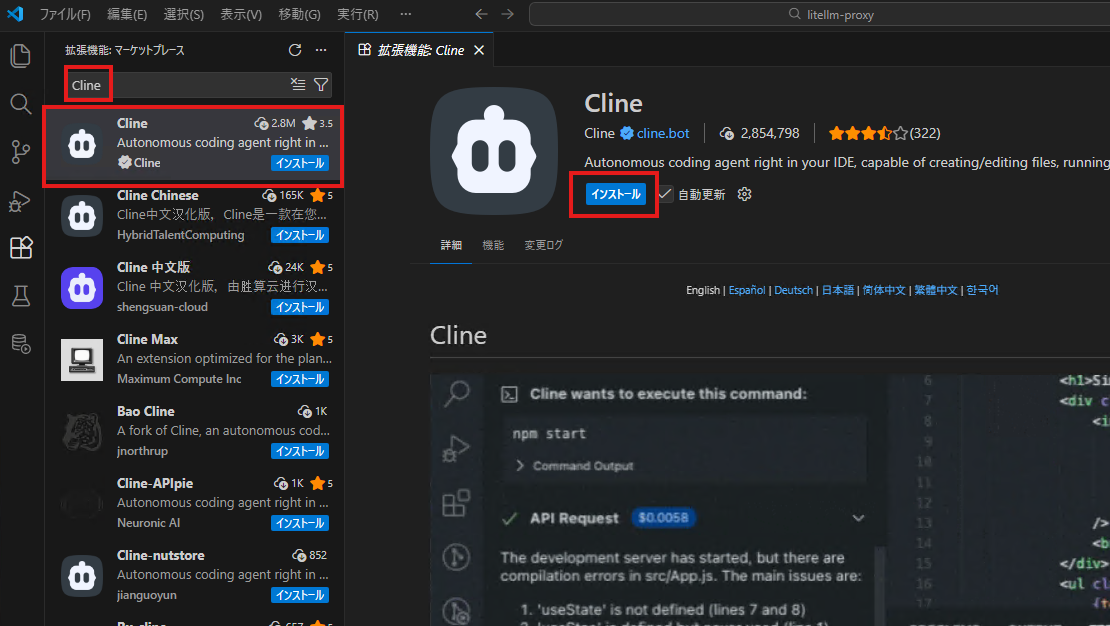
Task: Collapse the API Request chevron in preview
Action: tap(858, 518)
